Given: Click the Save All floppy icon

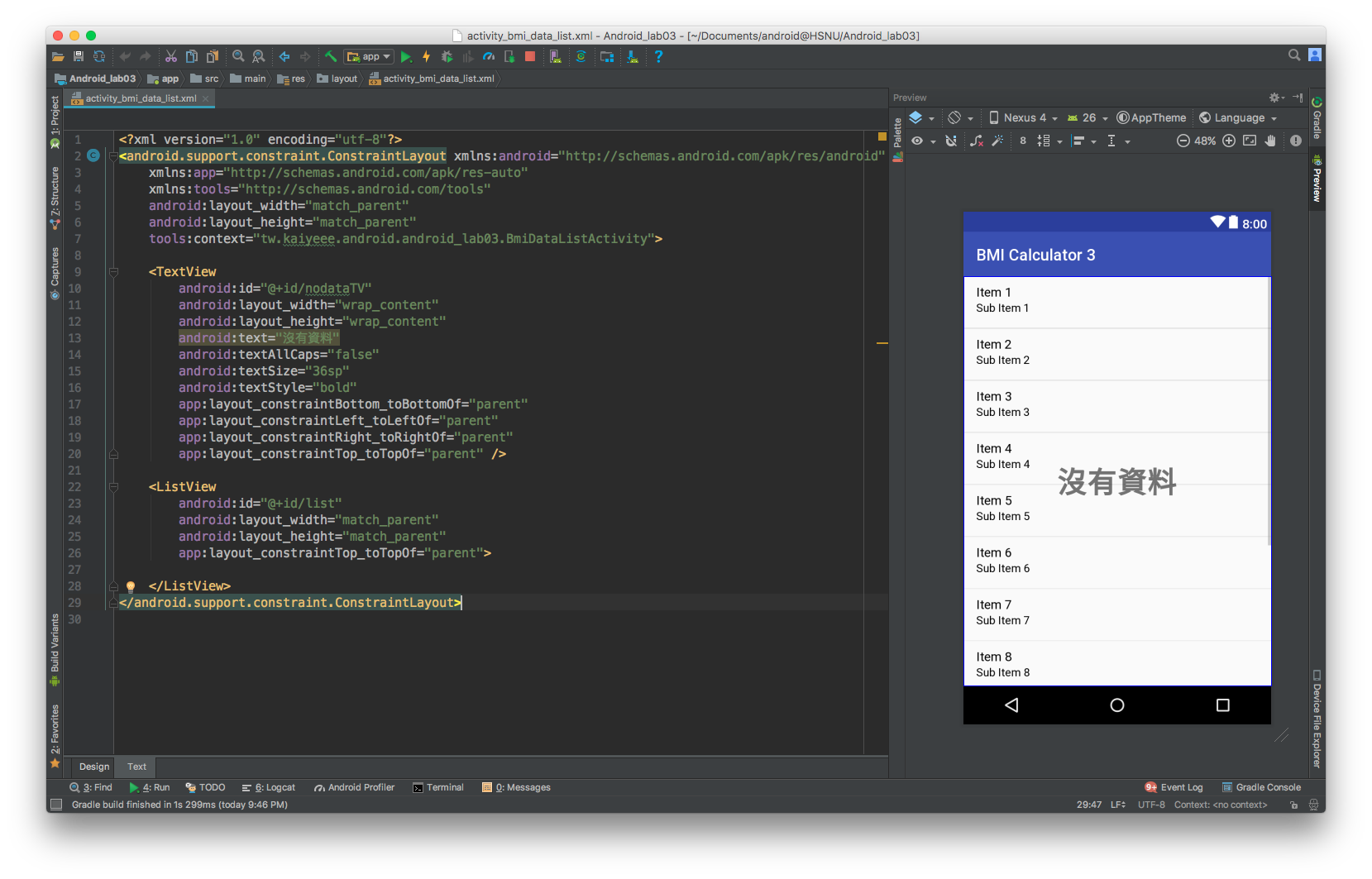Looking at the screenshot, I should [79, 57].
